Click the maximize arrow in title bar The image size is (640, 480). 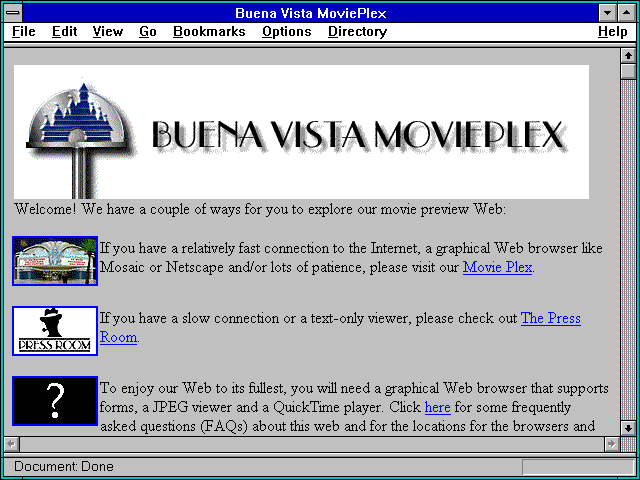(x=627, y=13)
